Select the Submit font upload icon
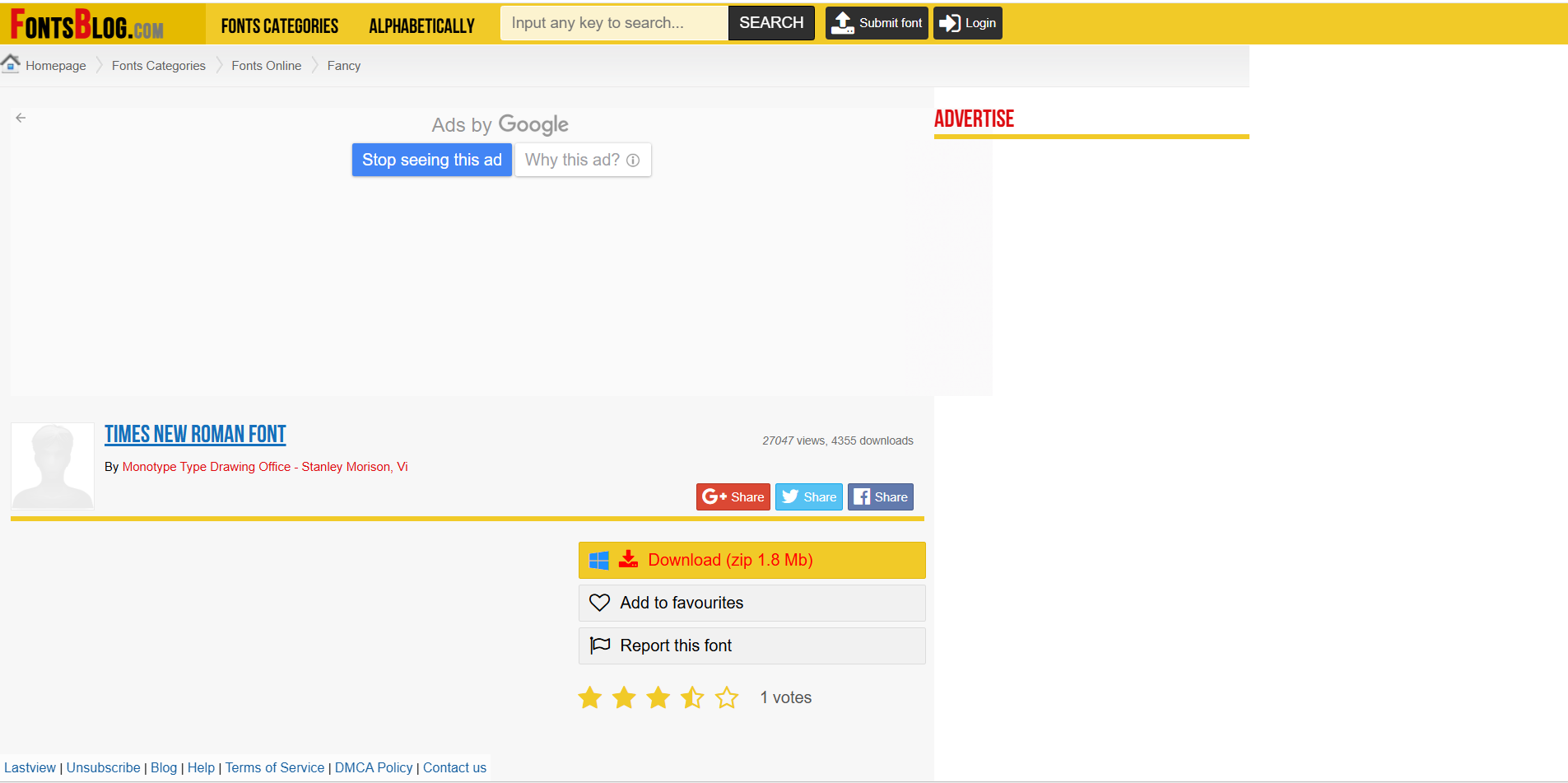1568x783 pixels. (x=842, y=22)
